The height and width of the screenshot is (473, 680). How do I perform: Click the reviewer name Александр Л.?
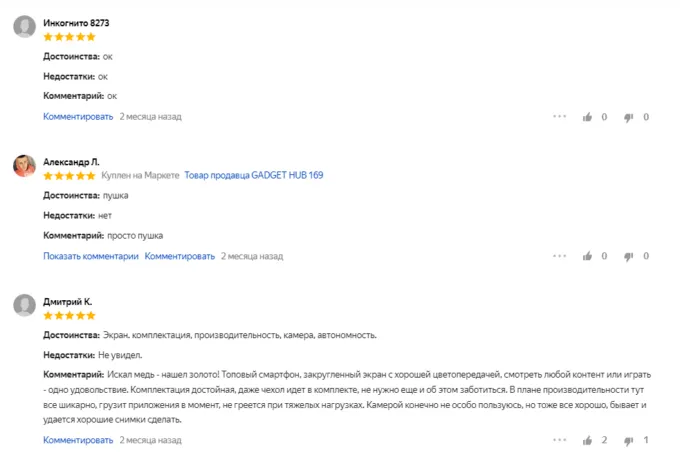[x=71, y=161]
